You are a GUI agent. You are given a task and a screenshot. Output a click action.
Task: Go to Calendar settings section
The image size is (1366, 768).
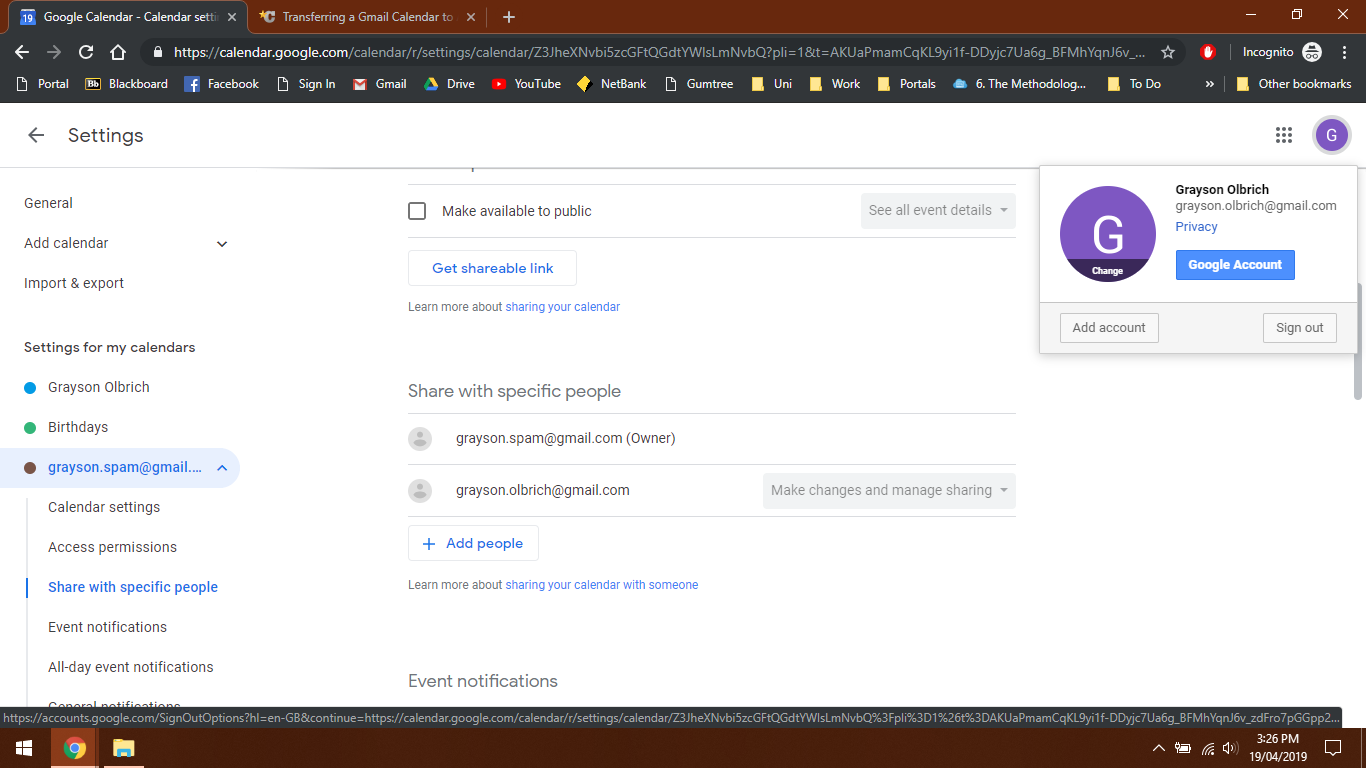click(x=104, y=507)
